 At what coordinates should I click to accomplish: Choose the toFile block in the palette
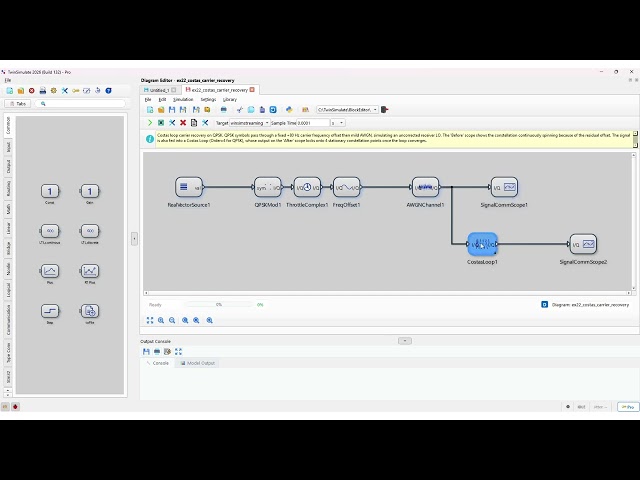[x=90, y=311]
